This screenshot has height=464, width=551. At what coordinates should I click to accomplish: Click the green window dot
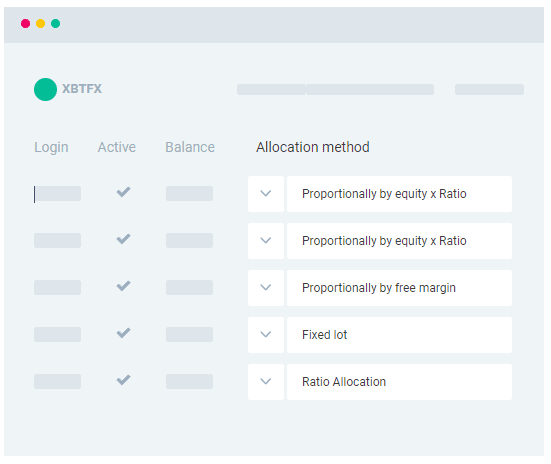click(56, 24)
